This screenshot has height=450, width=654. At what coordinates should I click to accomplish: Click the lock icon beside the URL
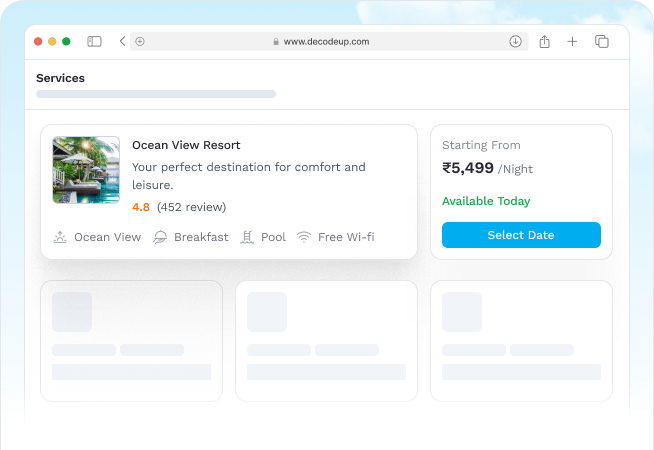[x=276, y=42]
